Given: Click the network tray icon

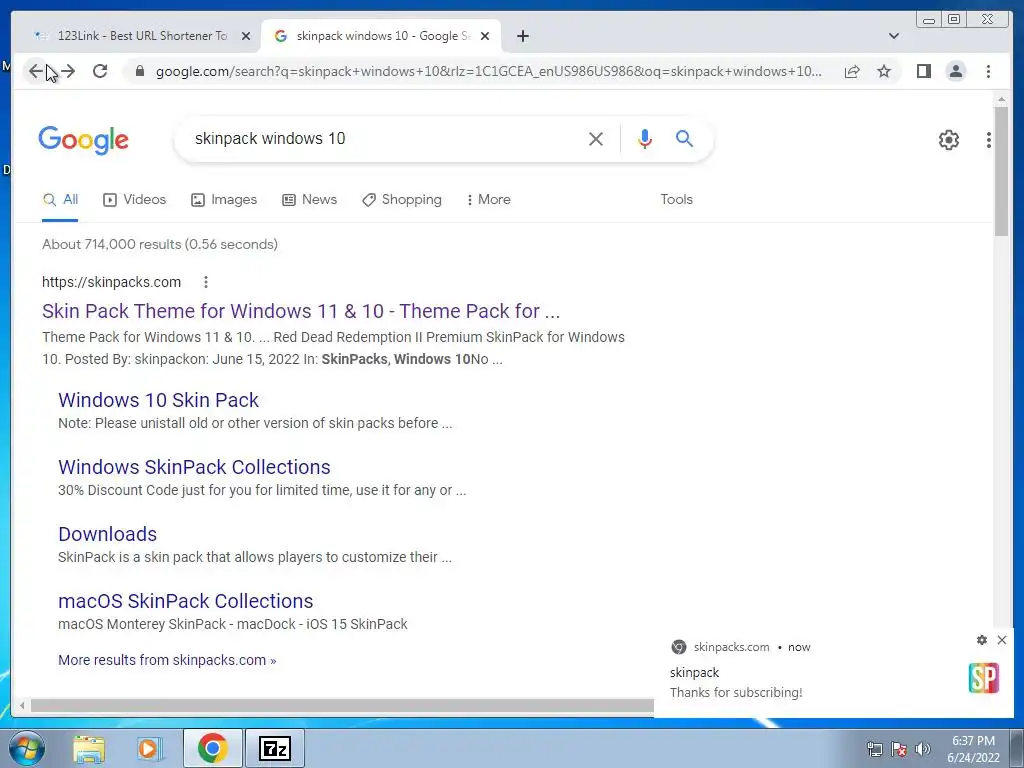Looking at the screenshot, I should coord(874,749).
